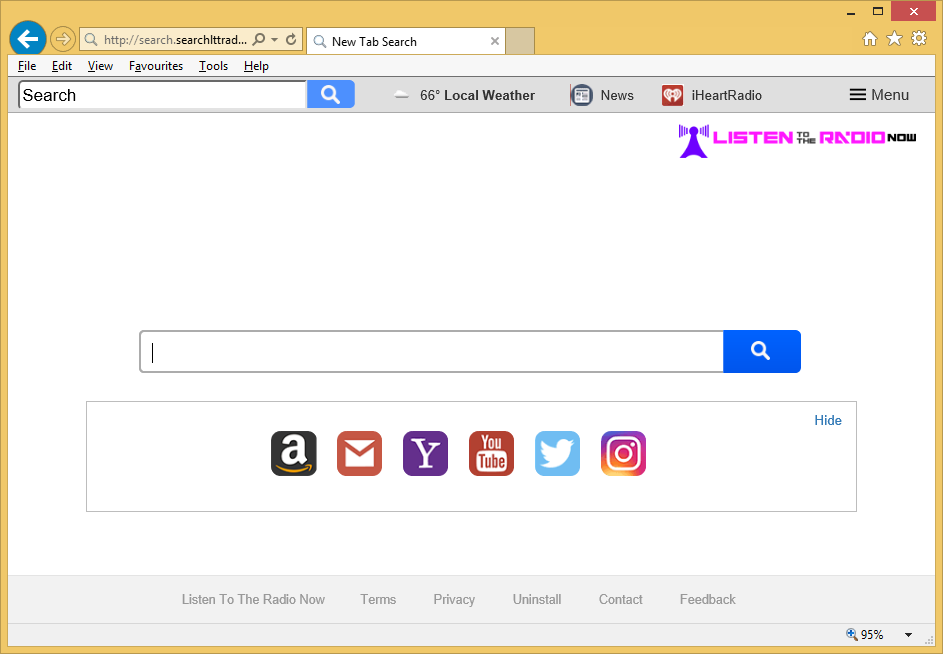
Task: Open the News toolbar link
Action: coord(617,95)
